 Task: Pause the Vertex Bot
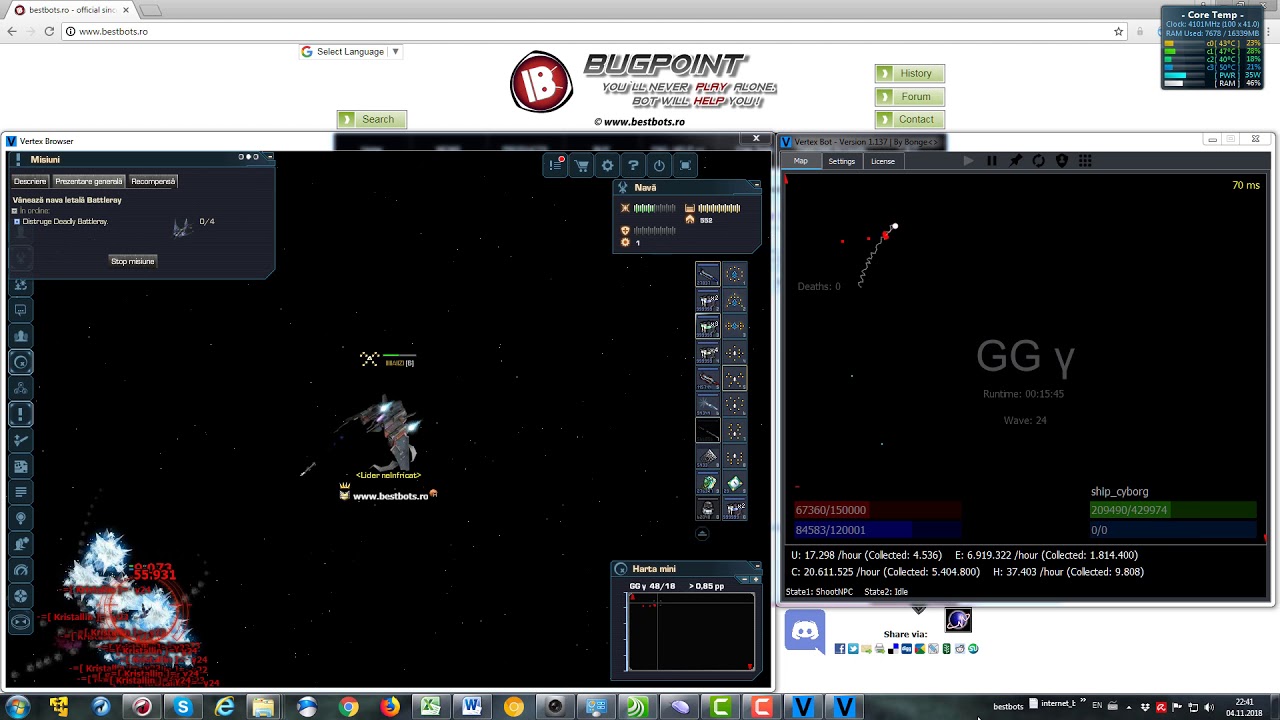pyautogui.click(x=992, y=161)
